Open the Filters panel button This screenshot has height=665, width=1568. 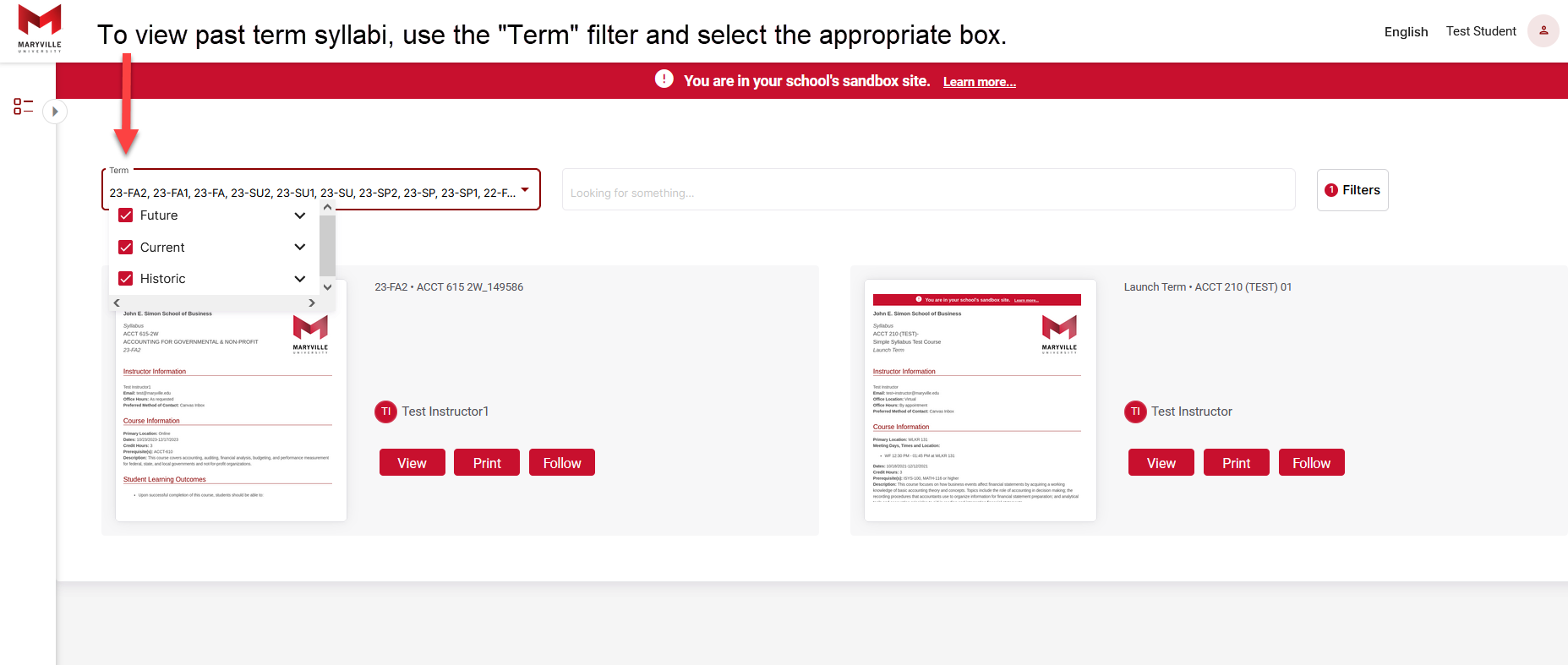[1352, 190]
